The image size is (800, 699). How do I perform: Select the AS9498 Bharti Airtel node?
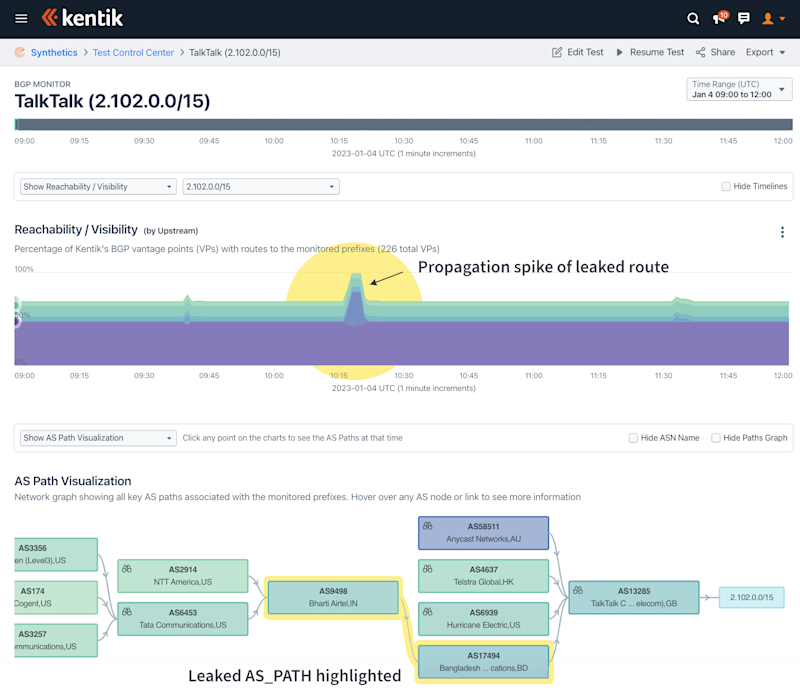333,597
